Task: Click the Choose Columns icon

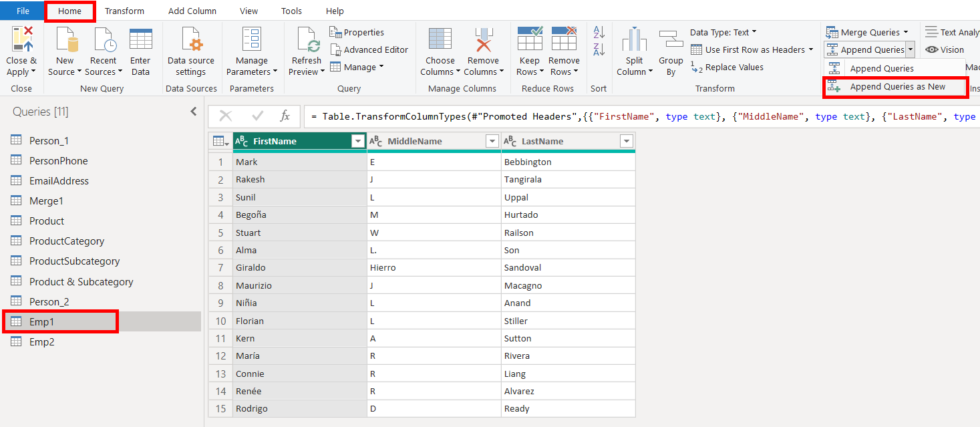Action: (x=440, y=39)
